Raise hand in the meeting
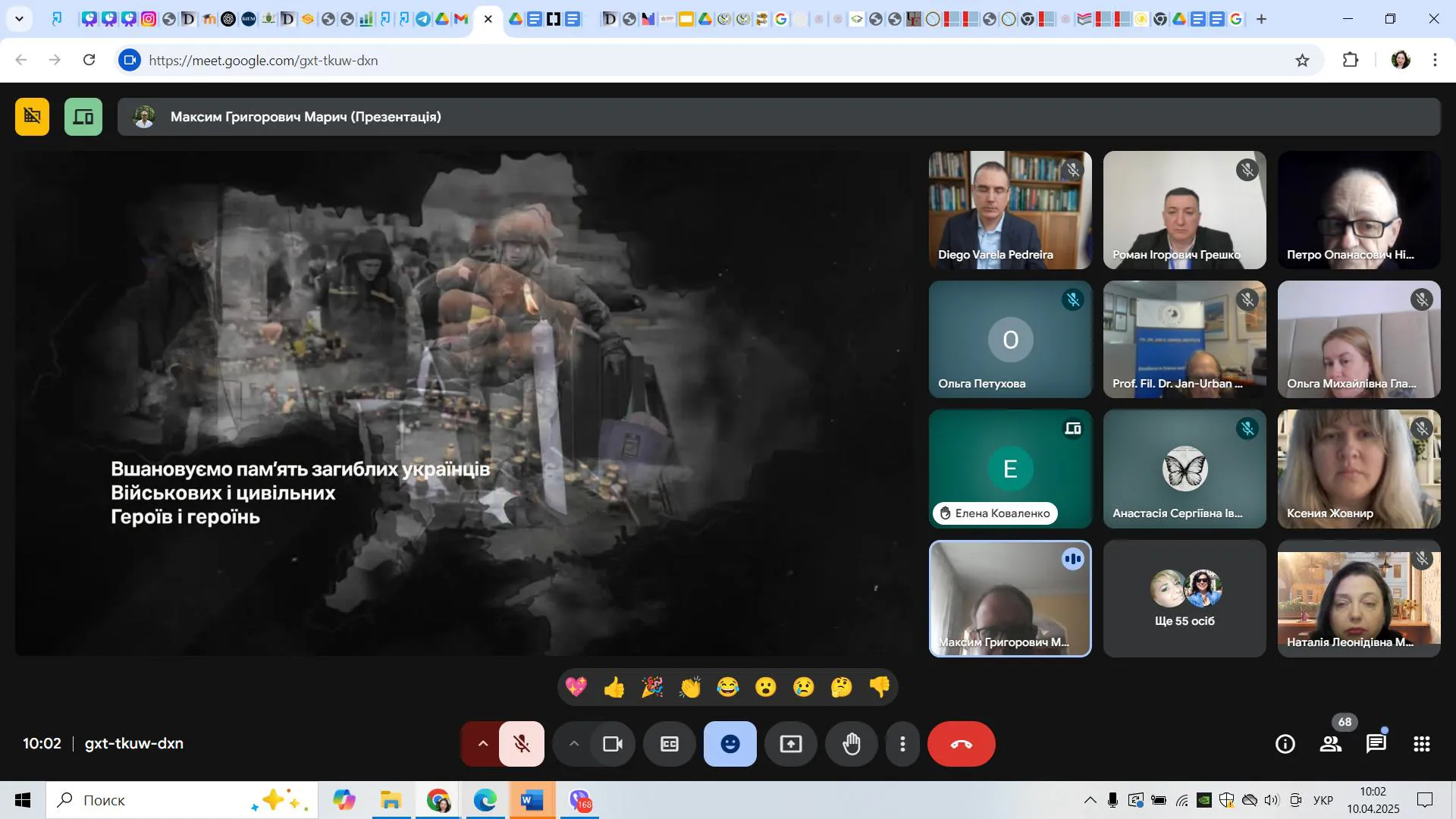The width and height of the screenshot is (1456, 819). (852, 744)
